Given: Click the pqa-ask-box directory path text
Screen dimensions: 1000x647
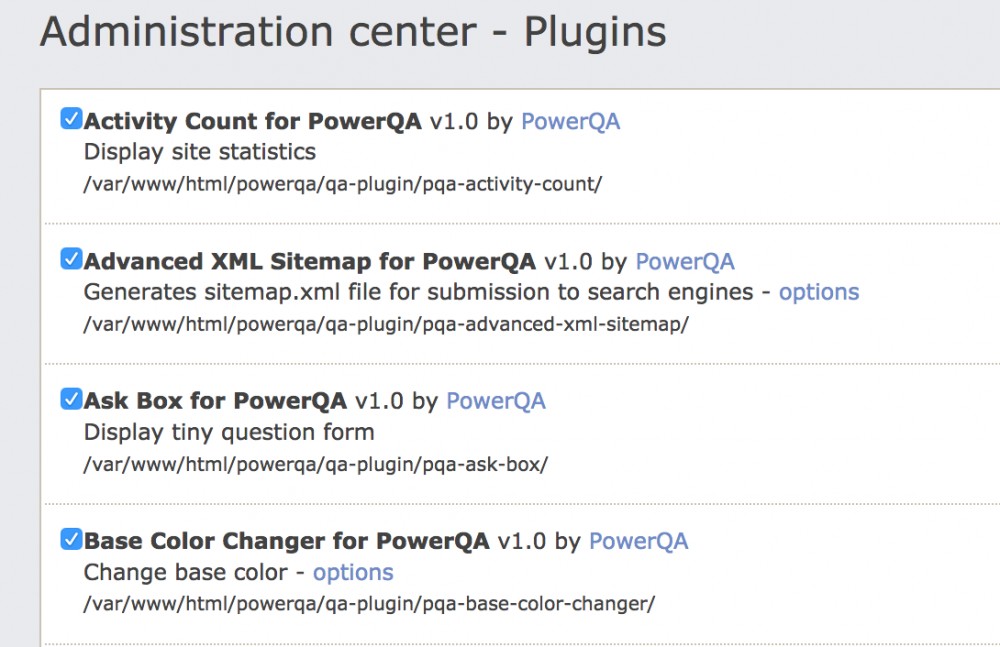Looking at the screenshot, I should [315, 464].
